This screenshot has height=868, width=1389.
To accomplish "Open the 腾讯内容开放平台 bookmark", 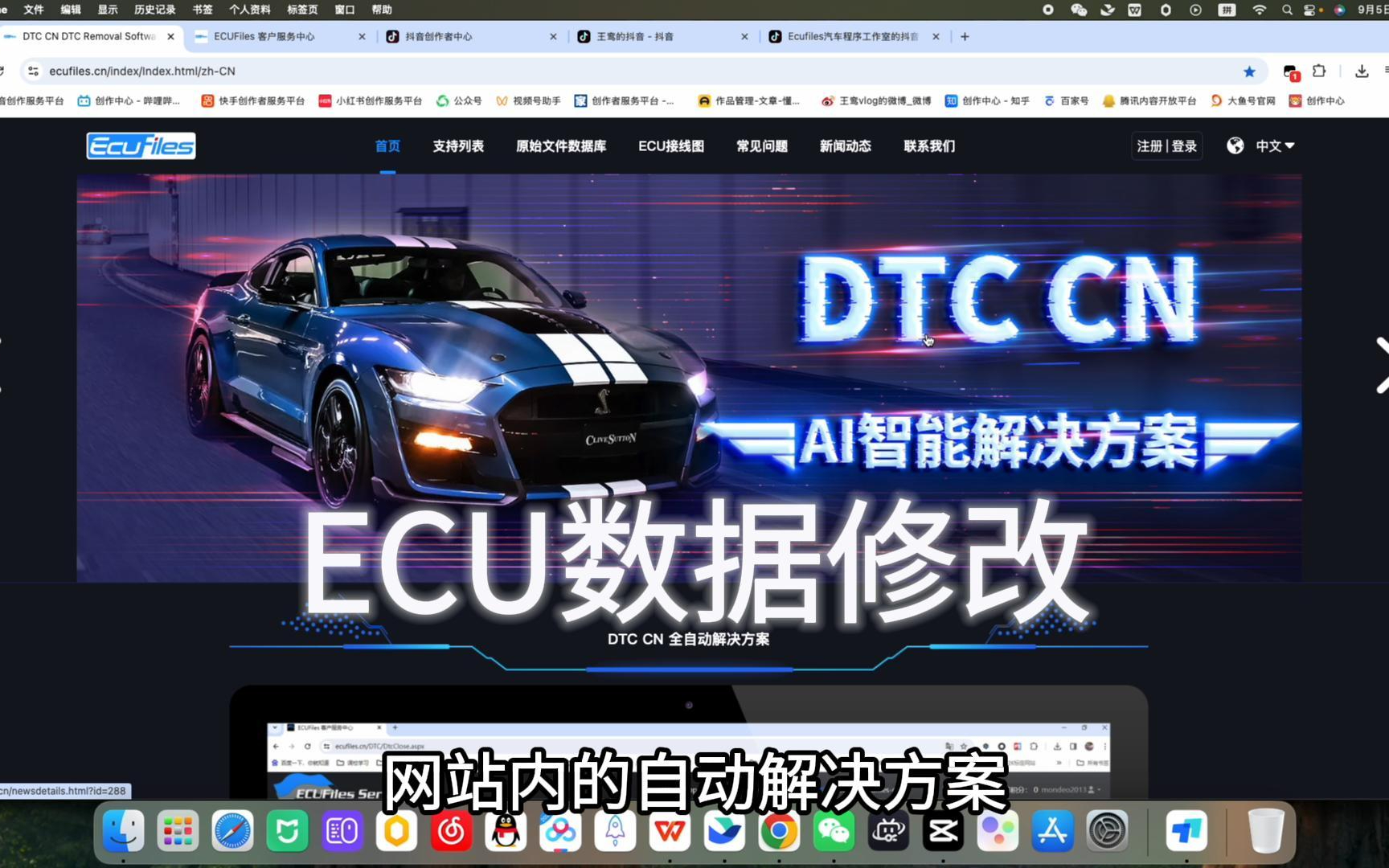I will (1149, 100).
